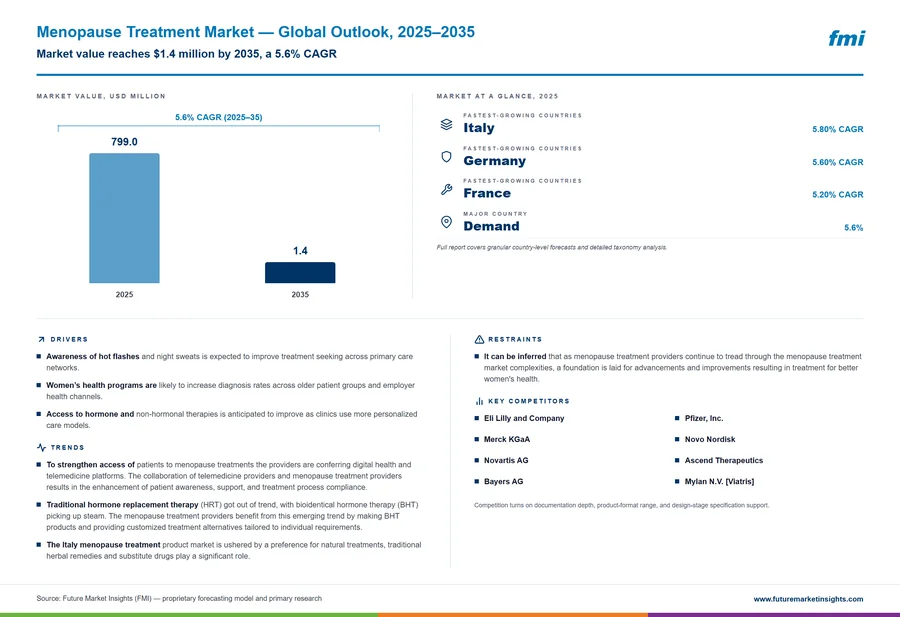
Task: Click the warning triangle icon next to Restraints
Action: 479,339
